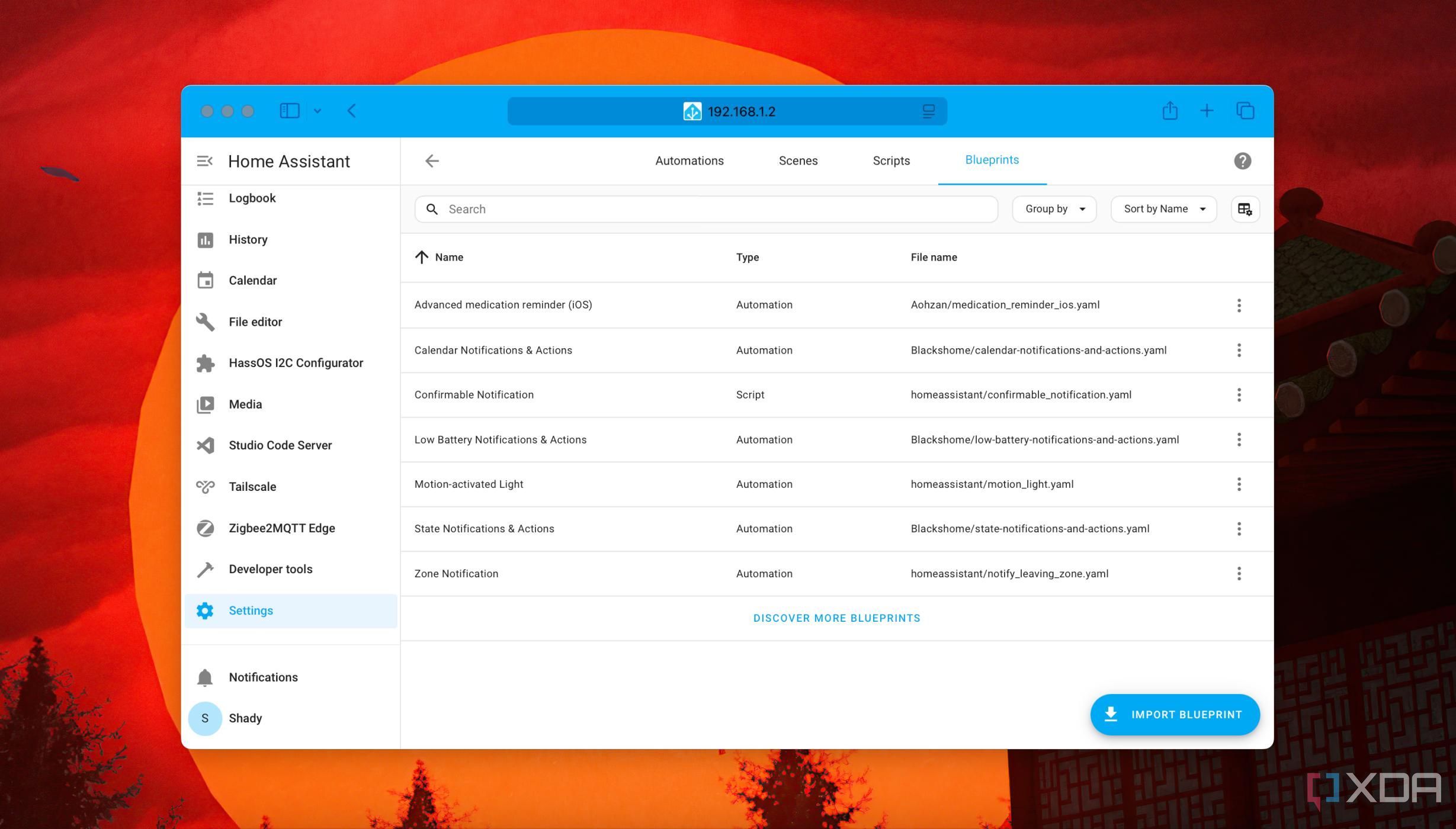
Task: Open overflow menu for Zone Notification
Action: coord(1239,573)
